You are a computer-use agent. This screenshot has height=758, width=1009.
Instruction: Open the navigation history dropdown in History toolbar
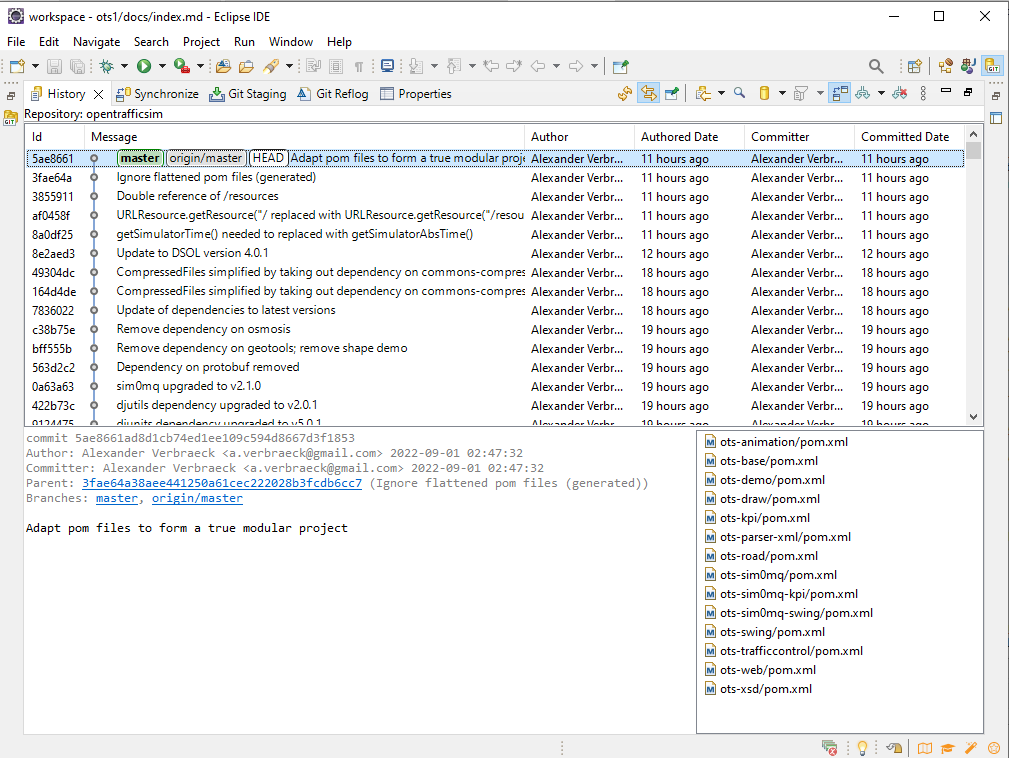point(721,94)
